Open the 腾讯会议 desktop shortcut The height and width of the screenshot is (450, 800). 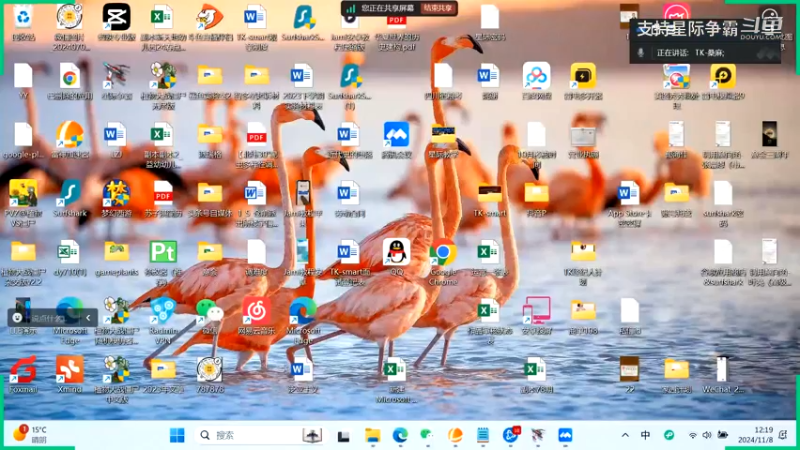(x=396, y=135)
